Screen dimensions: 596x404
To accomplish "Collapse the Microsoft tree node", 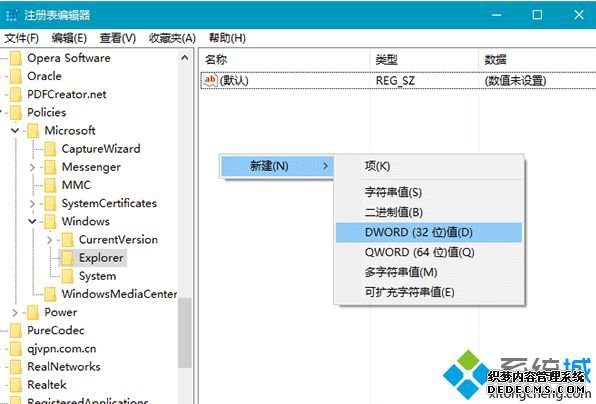I will click(15, 131).
